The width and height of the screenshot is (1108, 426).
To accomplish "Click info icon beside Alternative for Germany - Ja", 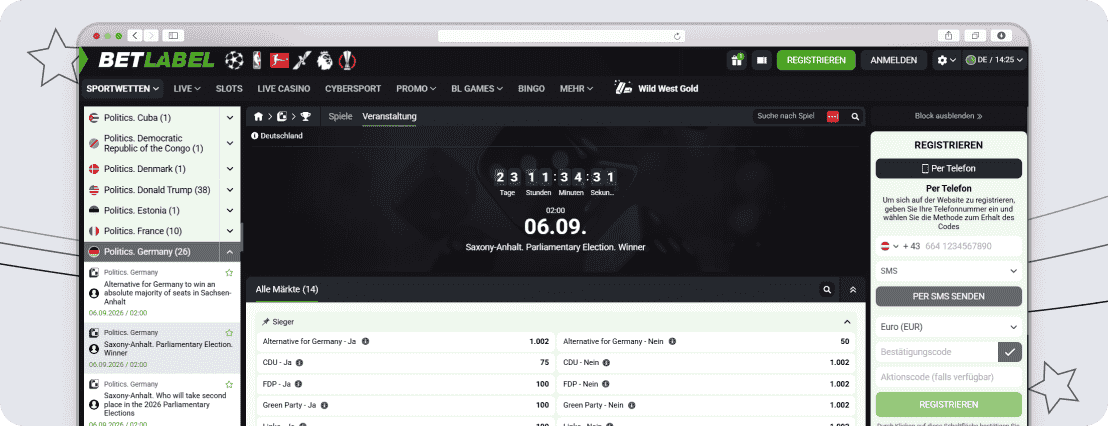I will [365, 341].
